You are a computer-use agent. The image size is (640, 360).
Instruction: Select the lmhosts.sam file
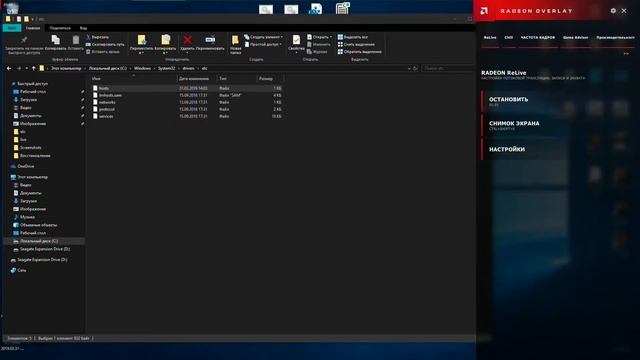(187, 95)
